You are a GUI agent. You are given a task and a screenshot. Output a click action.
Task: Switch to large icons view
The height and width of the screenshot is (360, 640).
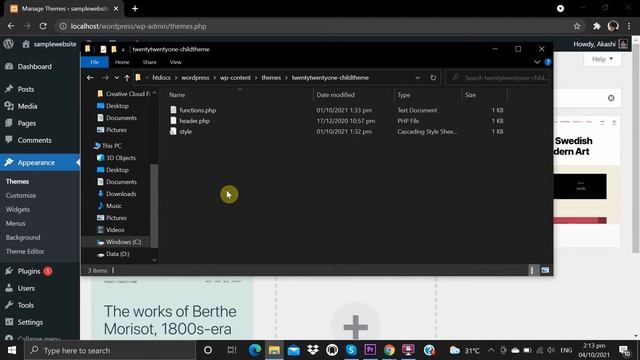(x=545, y=270)
